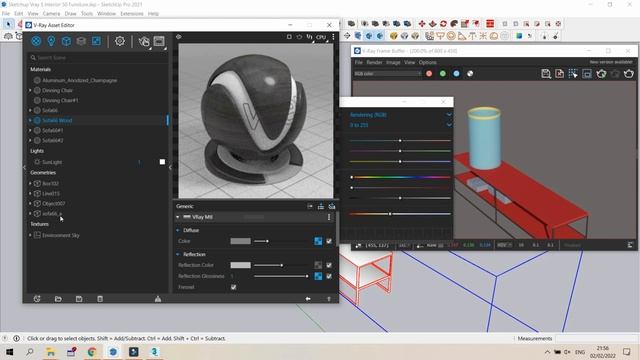Image resolution: width=640 pixels, height=360 pixels.
Task: Open preview swatch three-dot menu
Action: 333,37
